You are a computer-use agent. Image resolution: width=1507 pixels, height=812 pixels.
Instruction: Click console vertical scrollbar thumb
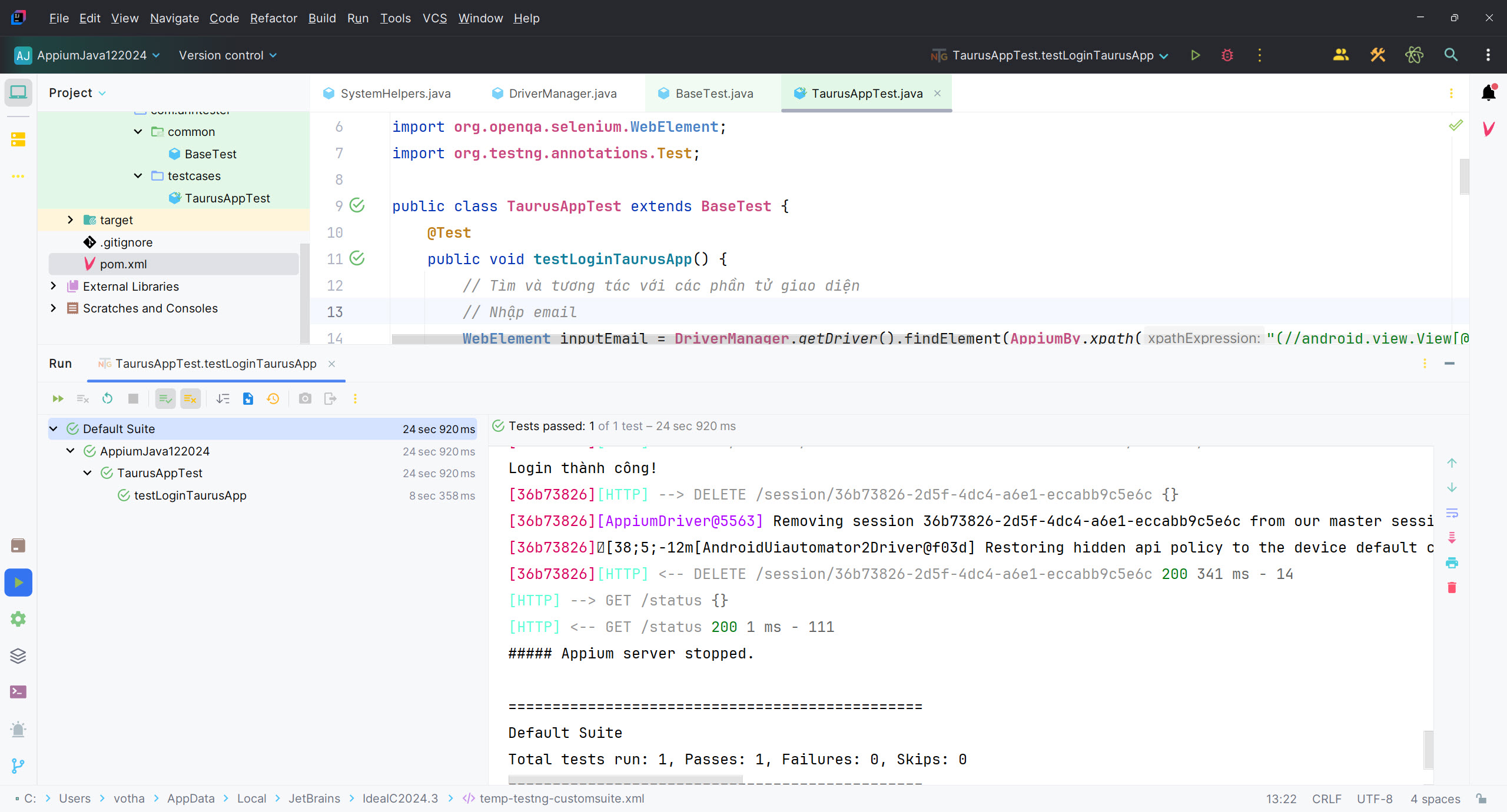pyautogui.click(x=1428, y=750)
